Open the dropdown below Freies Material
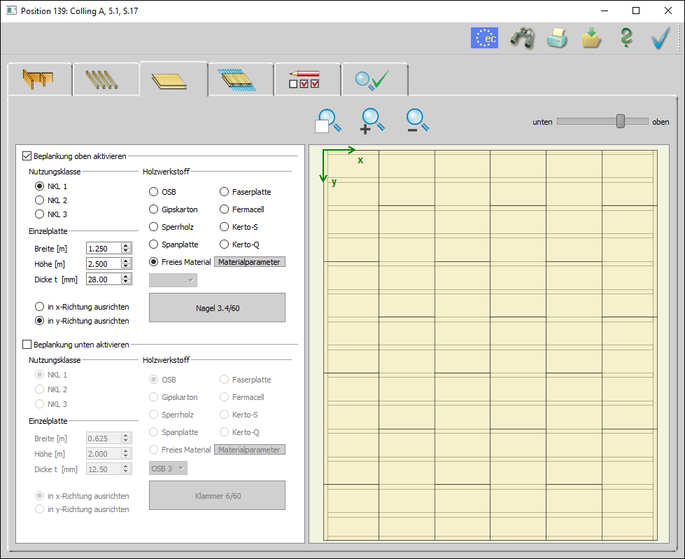Image resolution: width=685 pixels, height=559 pixels. (x=173, y=280)
